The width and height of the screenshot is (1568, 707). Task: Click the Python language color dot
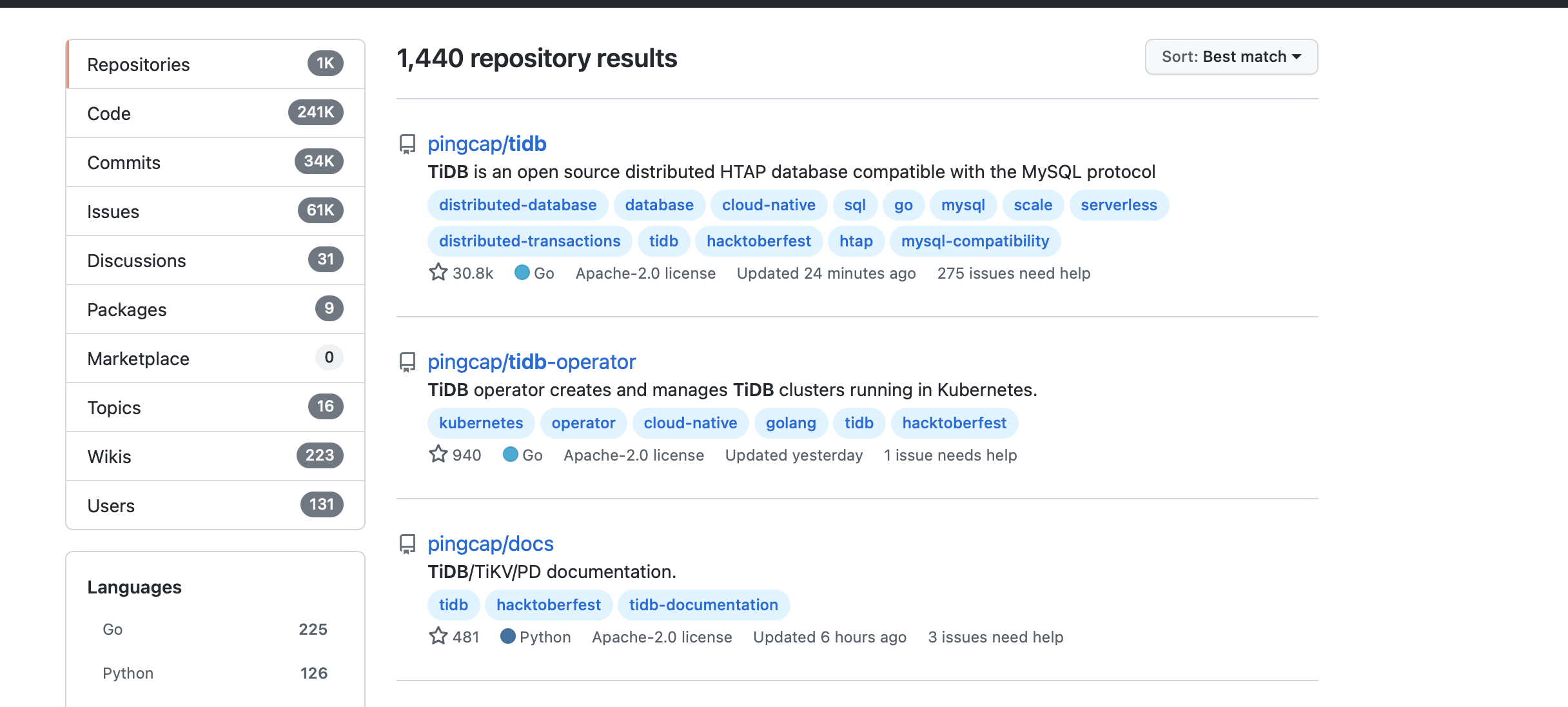tap(508, 636)
